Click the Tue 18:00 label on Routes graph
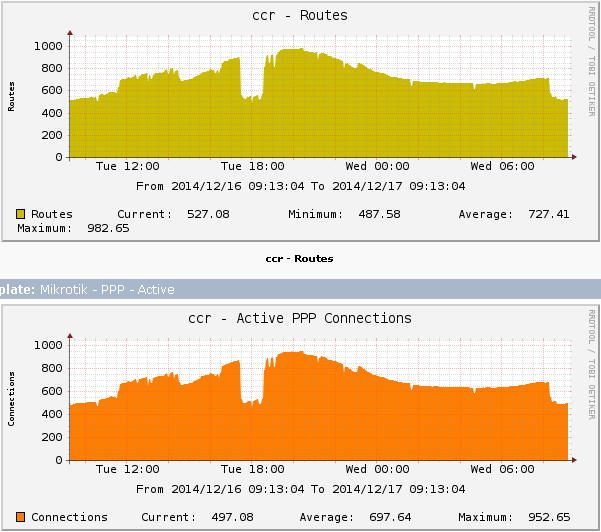 click(x=253, y=166)
